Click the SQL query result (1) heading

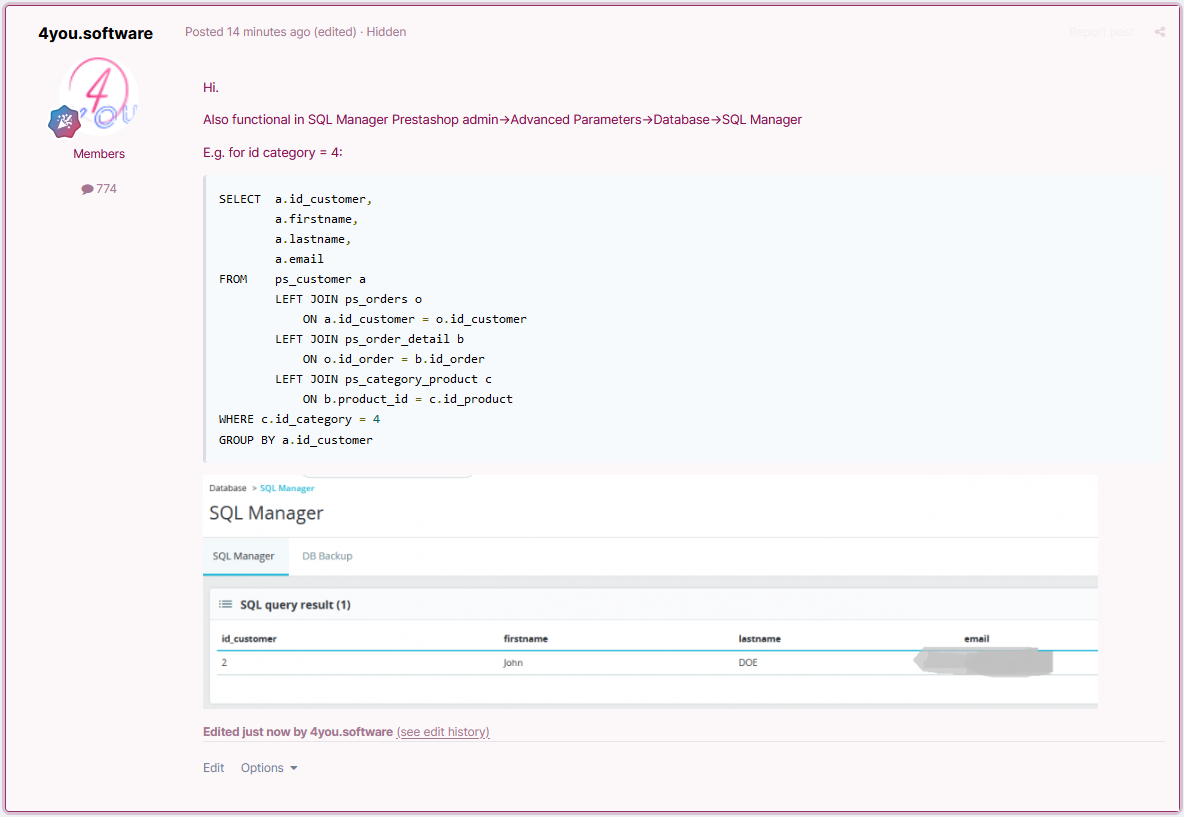[x=295, y=605]
